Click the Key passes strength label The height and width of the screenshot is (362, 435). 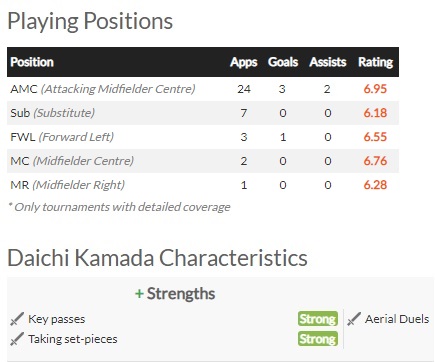(57, 319)
